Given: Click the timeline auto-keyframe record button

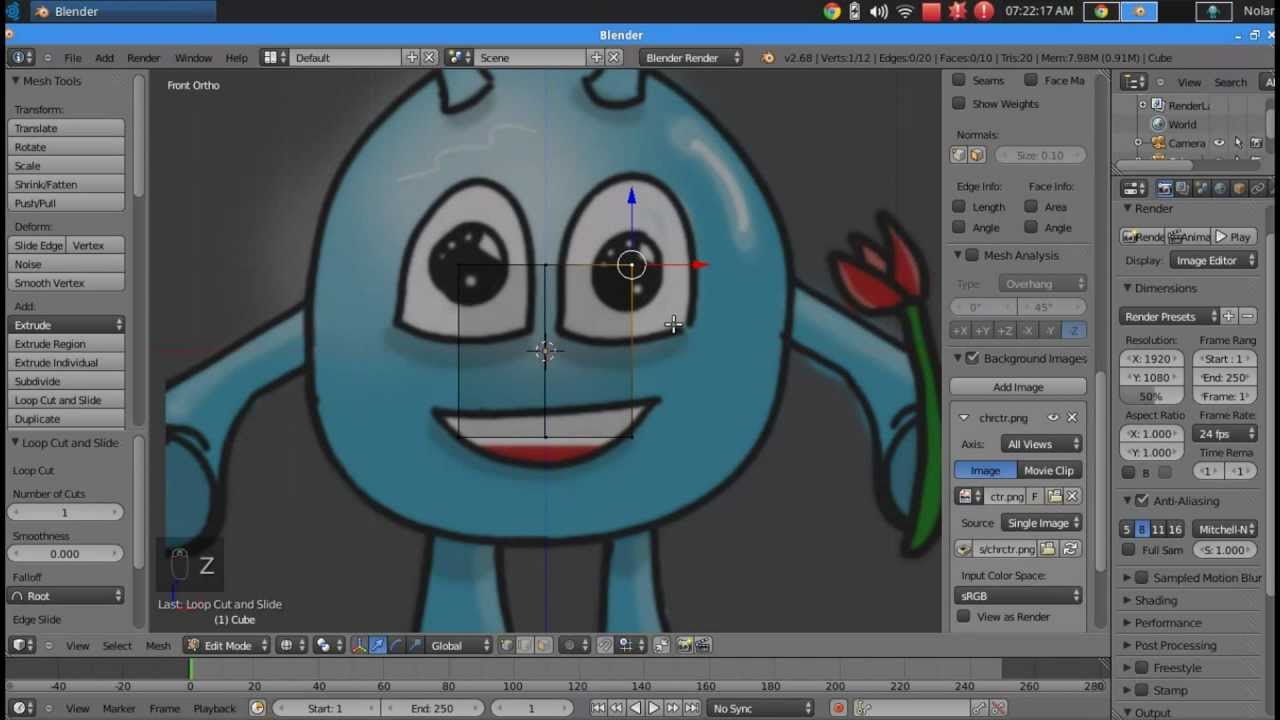Looking at the screenshot, I should pos(838,708).
